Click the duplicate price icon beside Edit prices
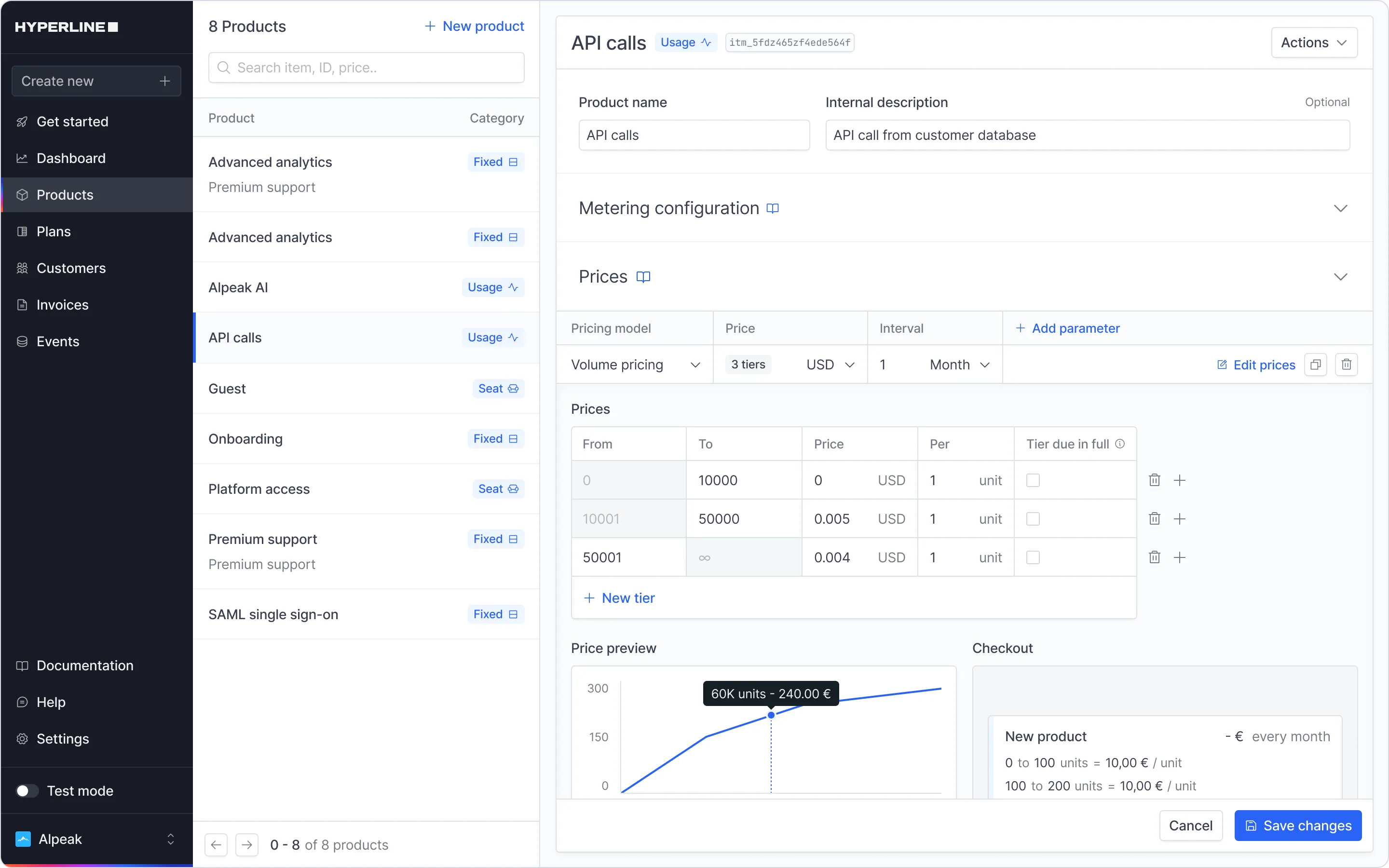Screen dimensions: 1389x868 point(1316,365)
